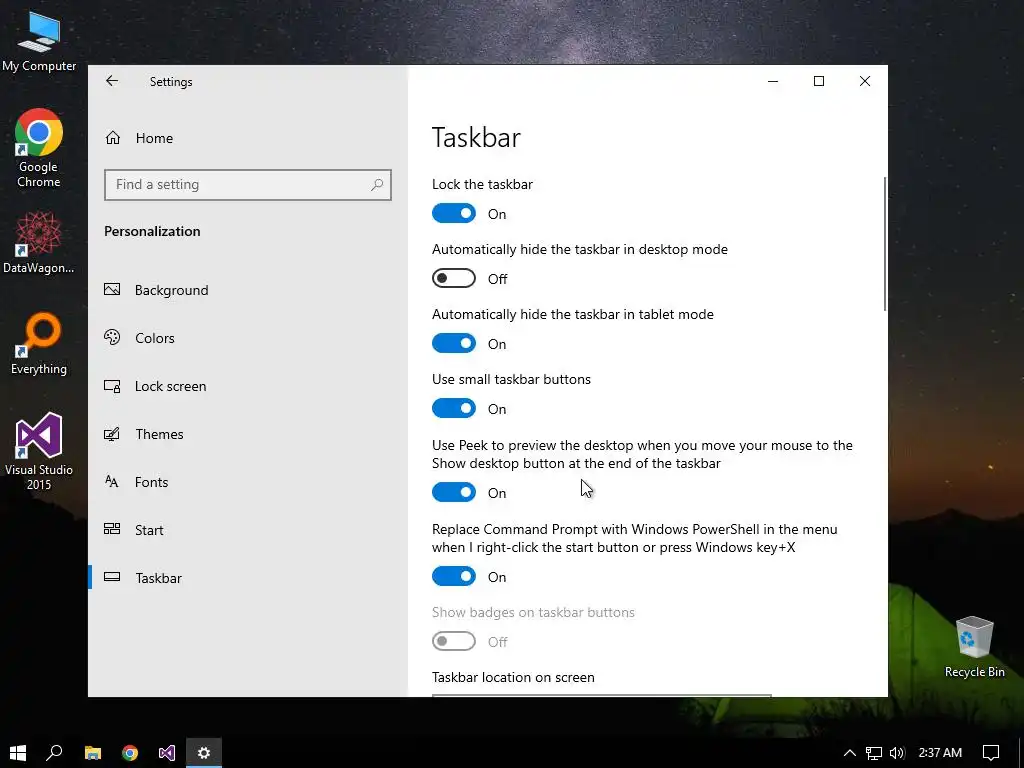Image resolution: width=1024 pixels, height=768 pixels.
Task: Enable auto-hide taskbar in desktop mode
Action: (454, 278)
